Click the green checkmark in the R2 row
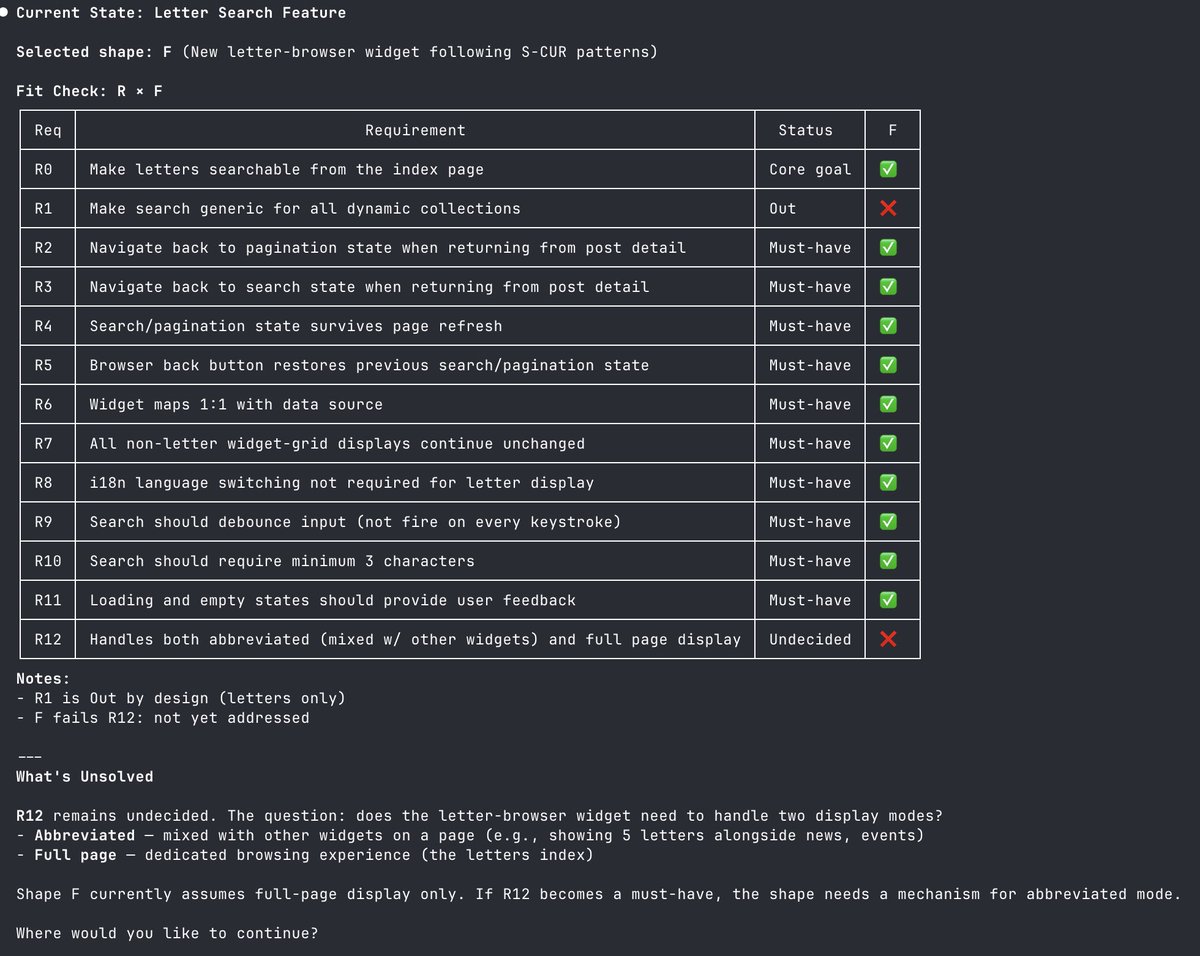Screen dimensions: 1200x956 click(887, 247)
